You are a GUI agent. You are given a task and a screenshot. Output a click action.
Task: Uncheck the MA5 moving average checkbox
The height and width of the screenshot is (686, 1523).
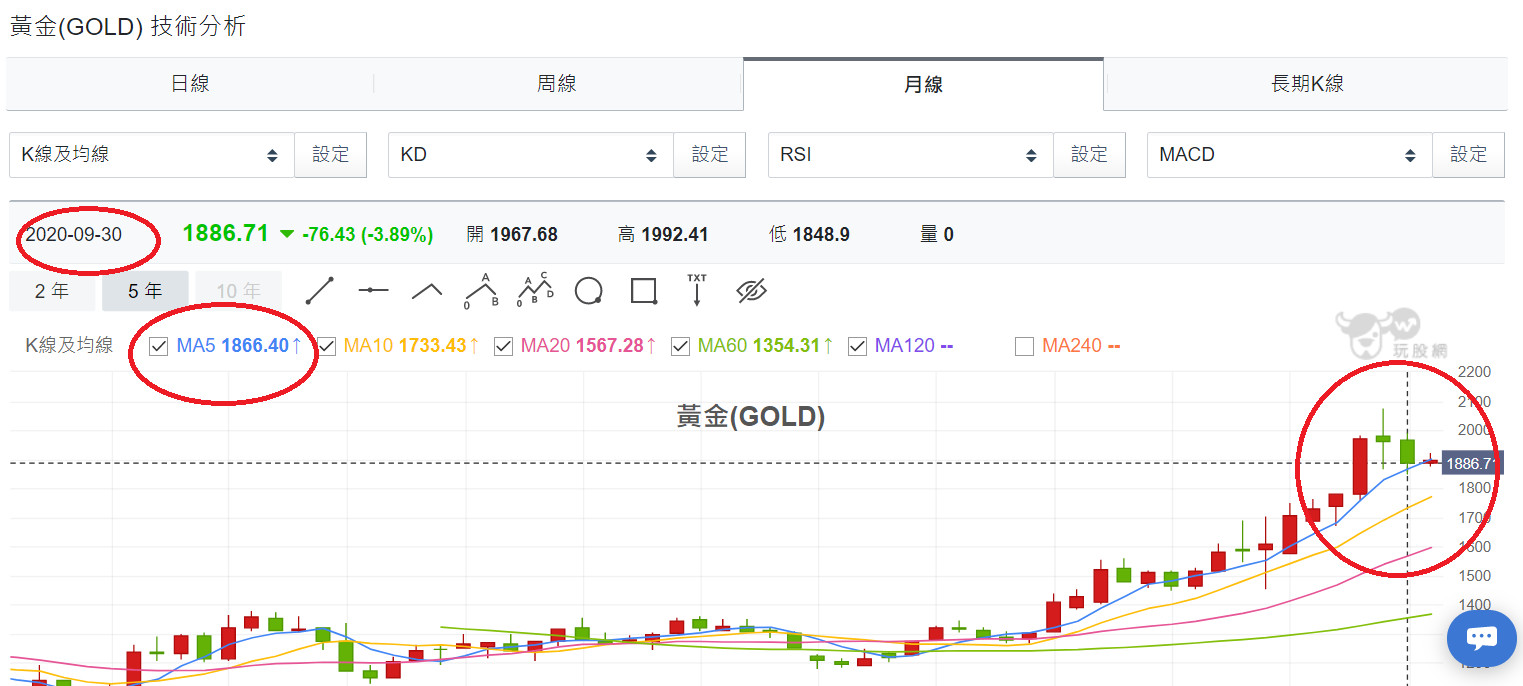click(x=158, y=346)
